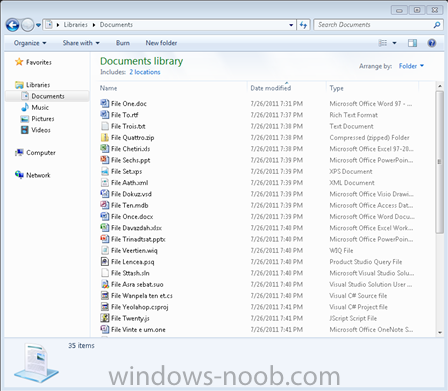The height and width of the screenshot is (391, 448).
Task: Click the icon of File Lencea.psq
Action: tap(105, 262)
